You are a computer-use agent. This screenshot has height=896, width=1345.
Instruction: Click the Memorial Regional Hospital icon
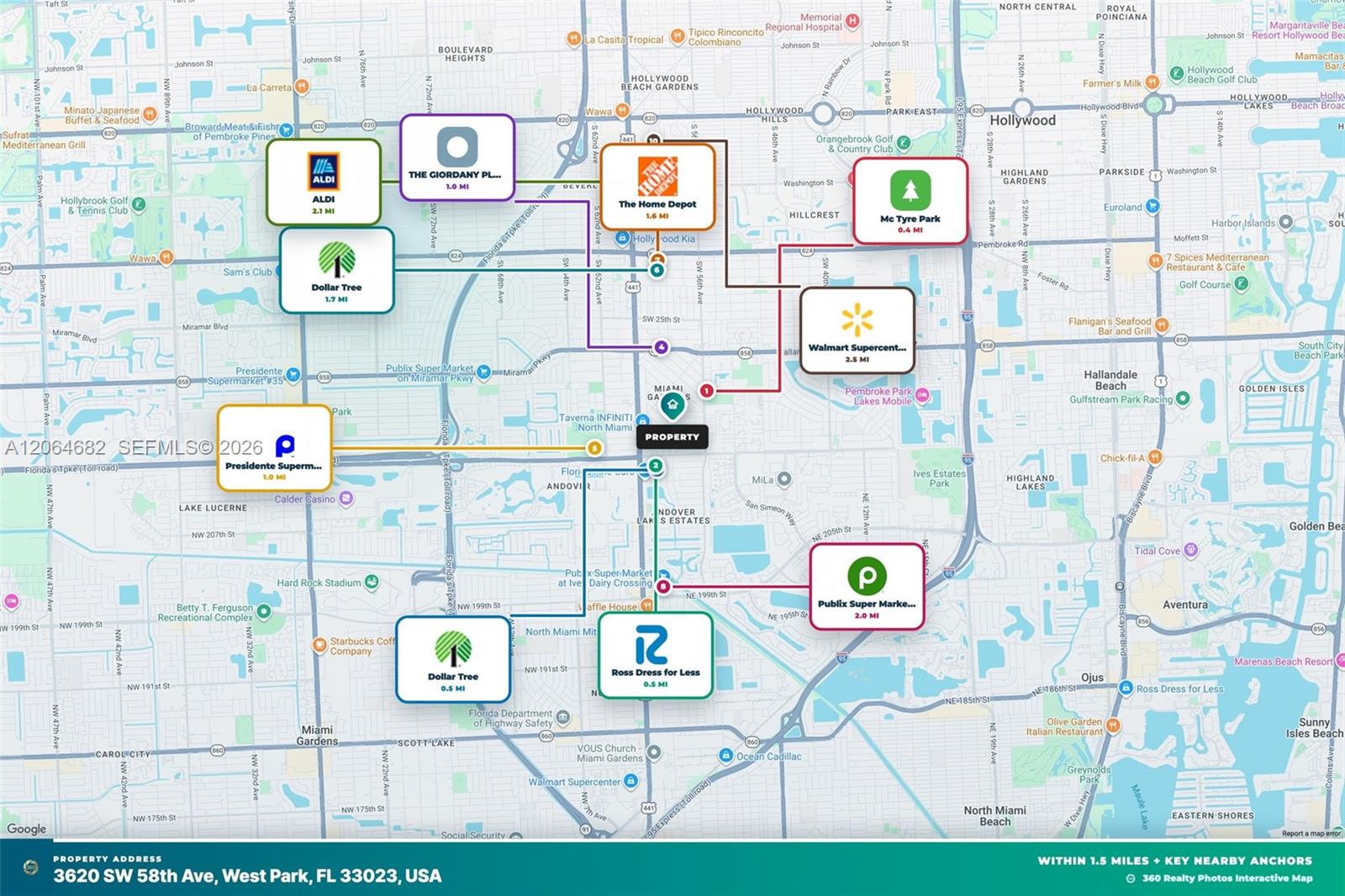(x=853, y=21)
